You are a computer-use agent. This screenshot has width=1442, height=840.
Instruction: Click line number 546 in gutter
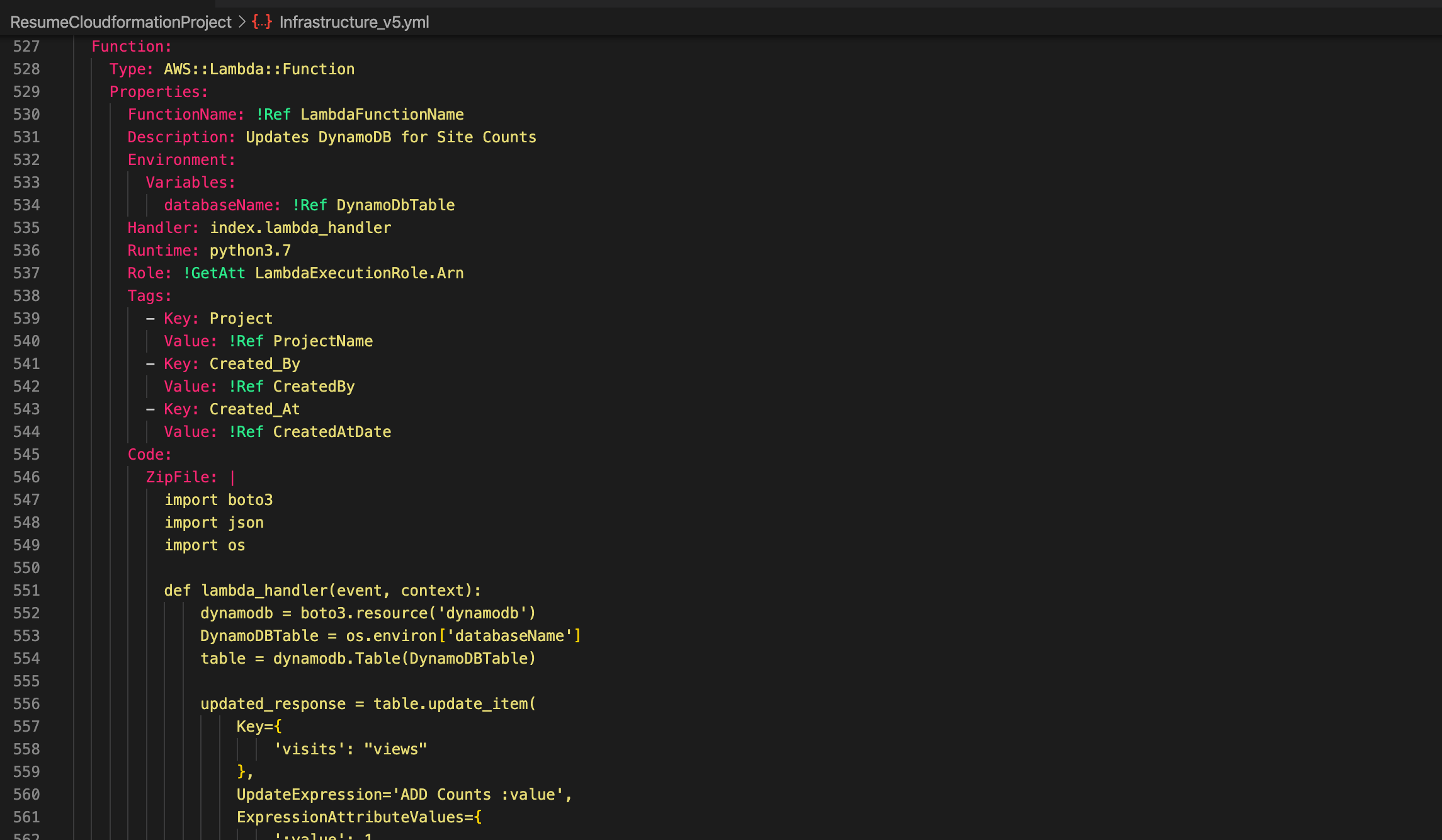pyautogui.click(x=26, y=477)
